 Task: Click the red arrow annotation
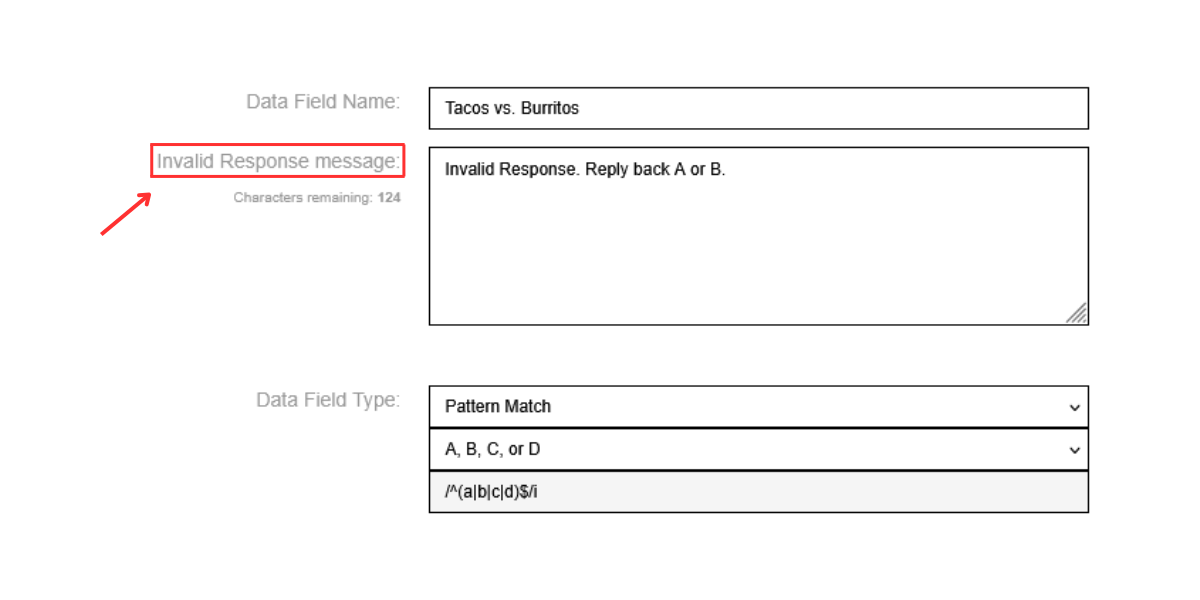(x=126, y=214)
